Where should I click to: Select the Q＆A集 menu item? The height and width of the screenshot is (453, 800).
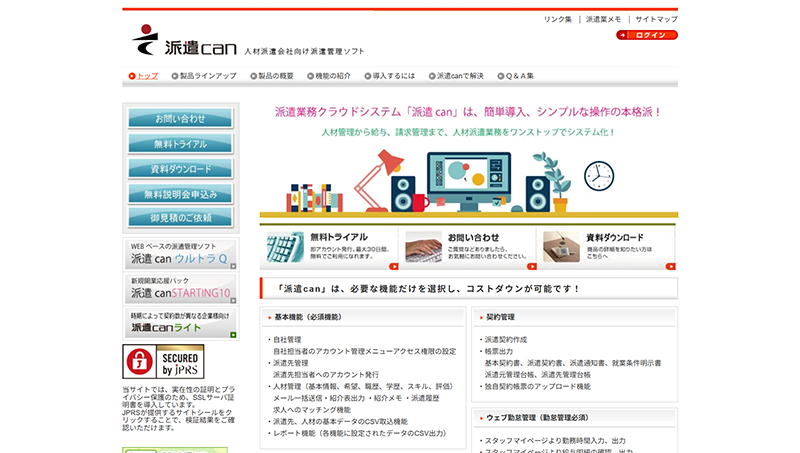tap(516, 76)
